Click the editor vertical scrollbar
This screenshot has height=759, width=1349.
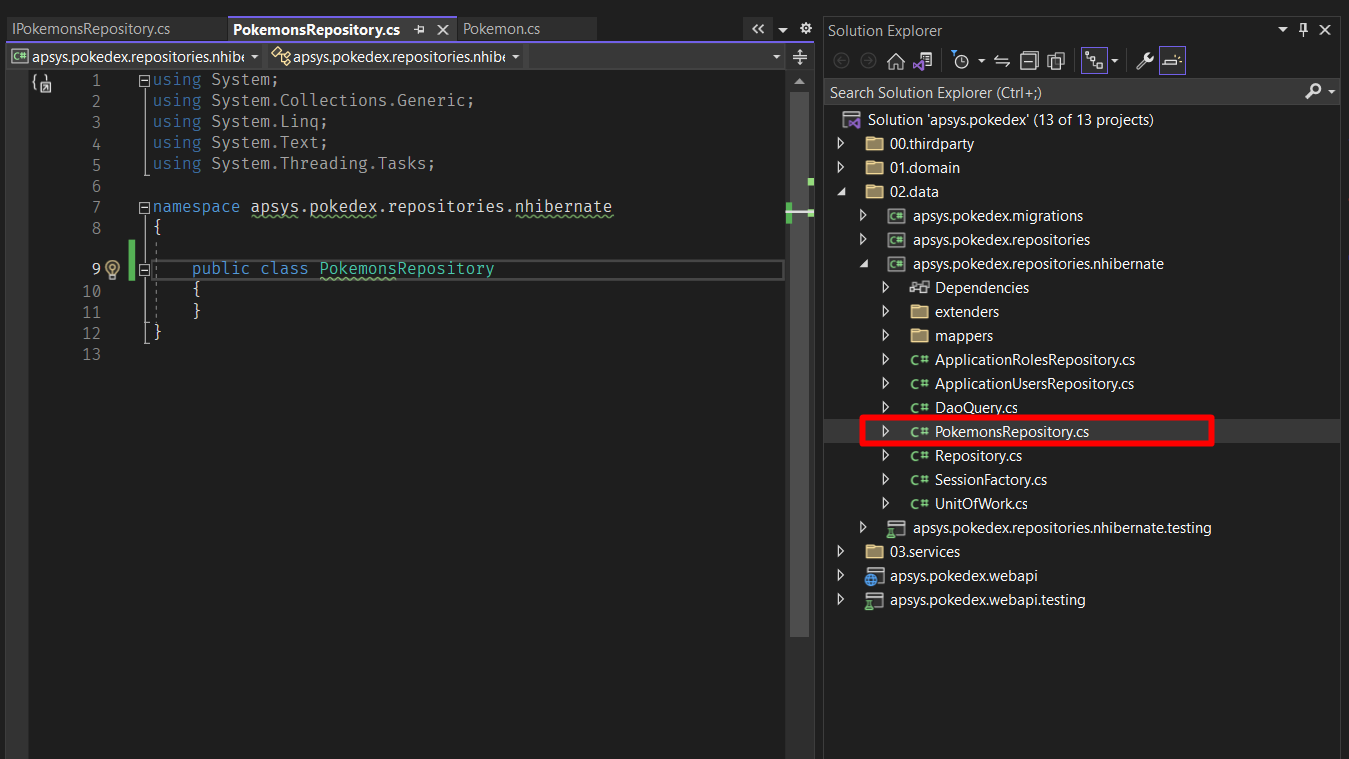799,400
